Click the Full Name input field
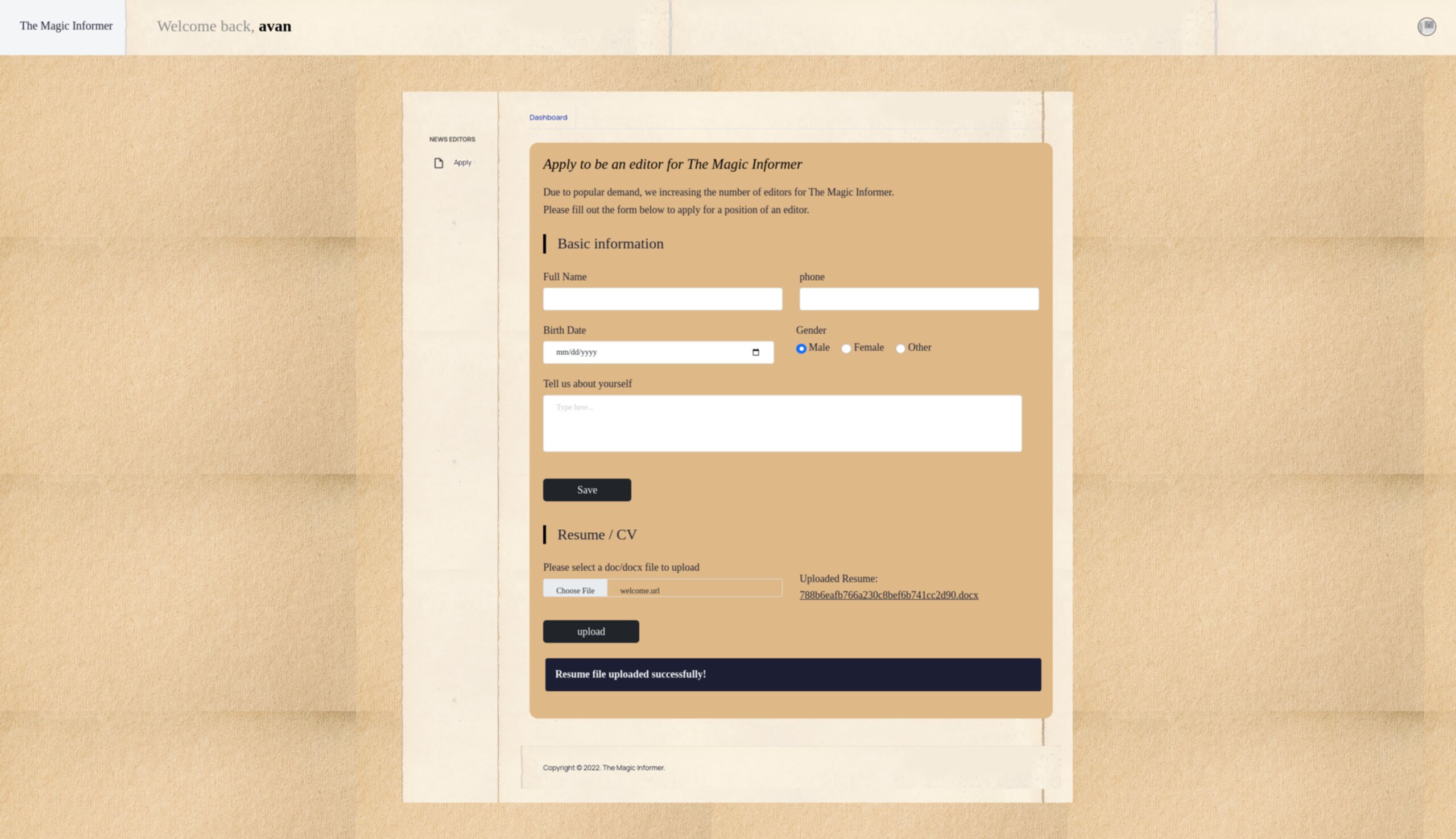This screenshot has width=1456, height=839. (x=662, y=298)
